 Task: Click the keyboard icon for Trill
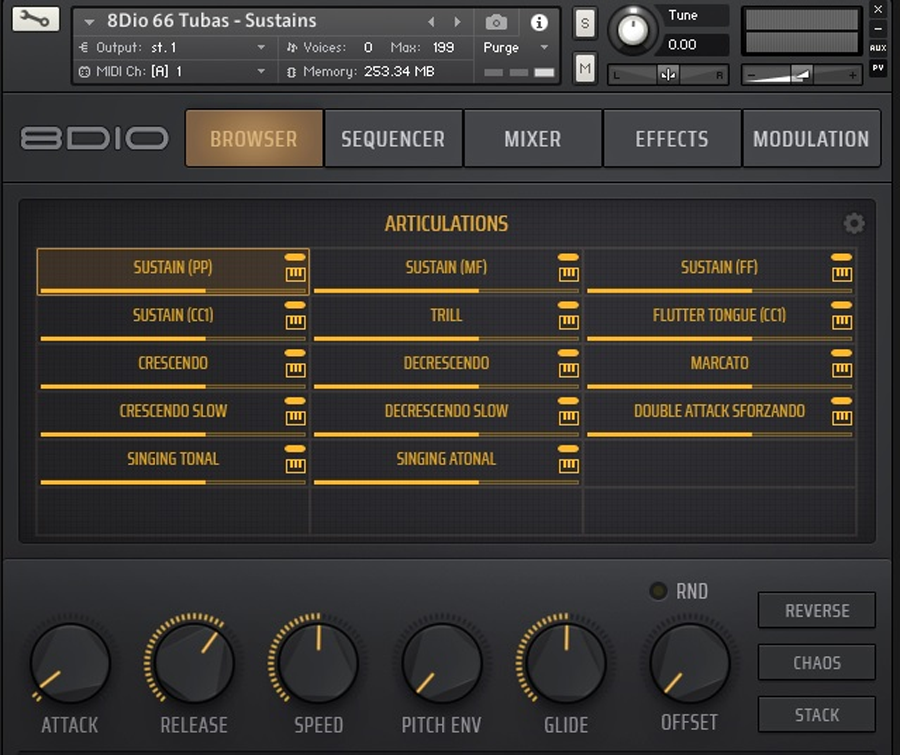568,322
